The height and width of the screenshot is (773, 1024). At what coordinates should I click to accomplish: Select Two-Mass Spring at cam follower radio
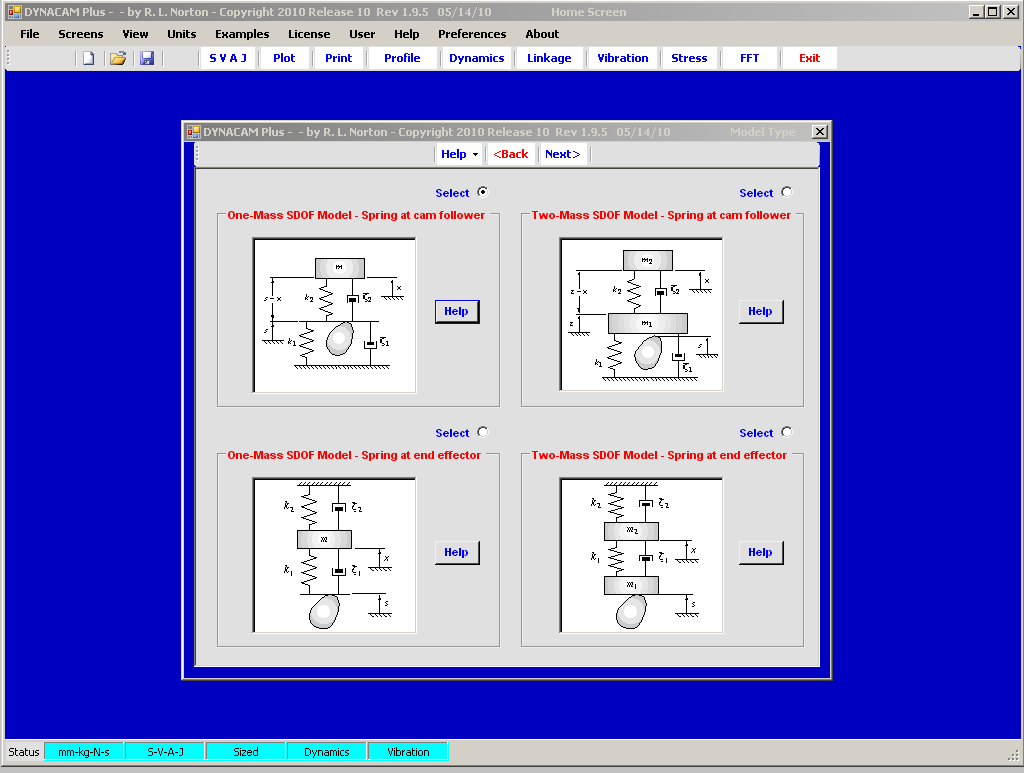click(x=786, y=192)
